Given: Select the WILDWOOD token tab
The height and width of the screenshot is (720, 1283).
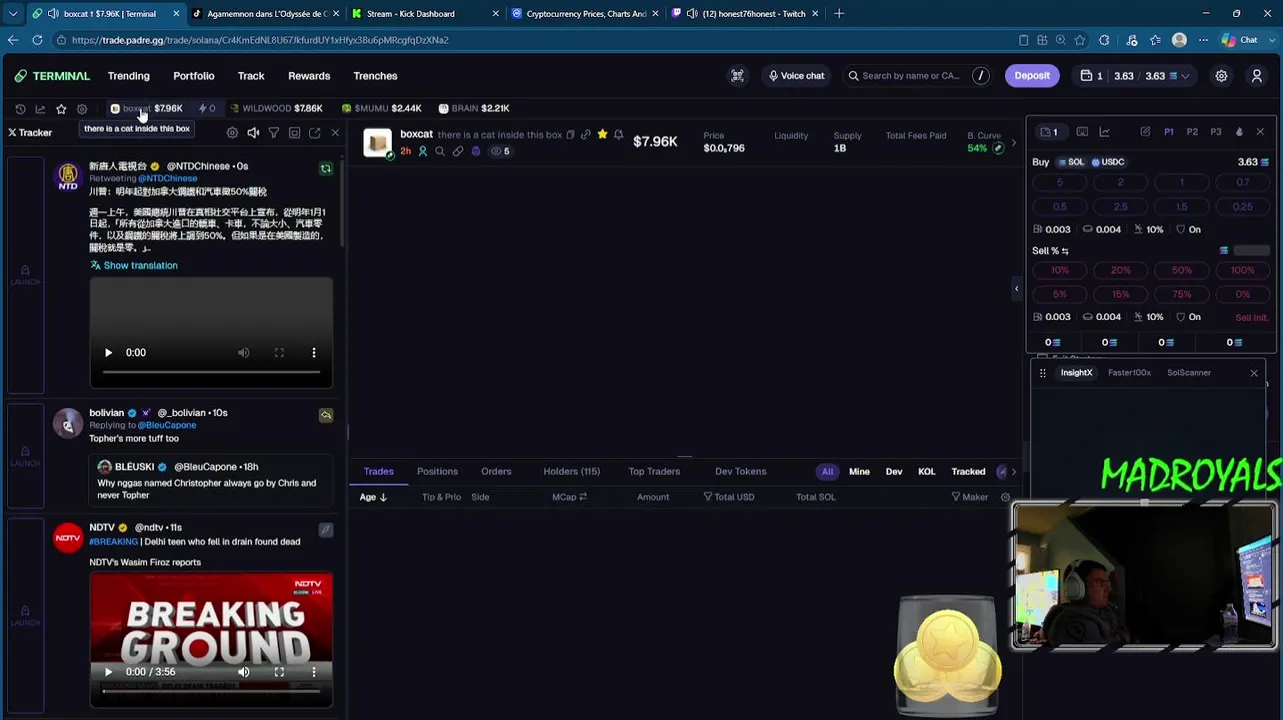Looking at the screenshot, I should click(x=276, y=108).
